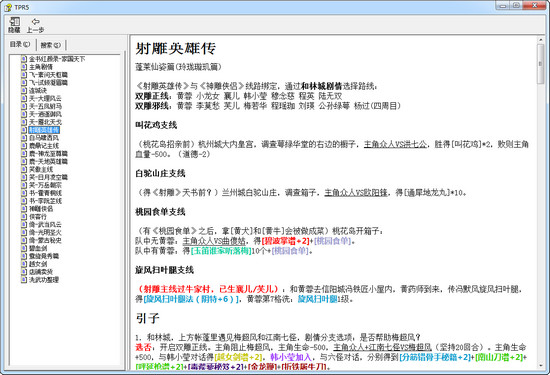550x375 pixels.
Task: Click the green [南山刀谱+2] text
Action: (499, 357)
